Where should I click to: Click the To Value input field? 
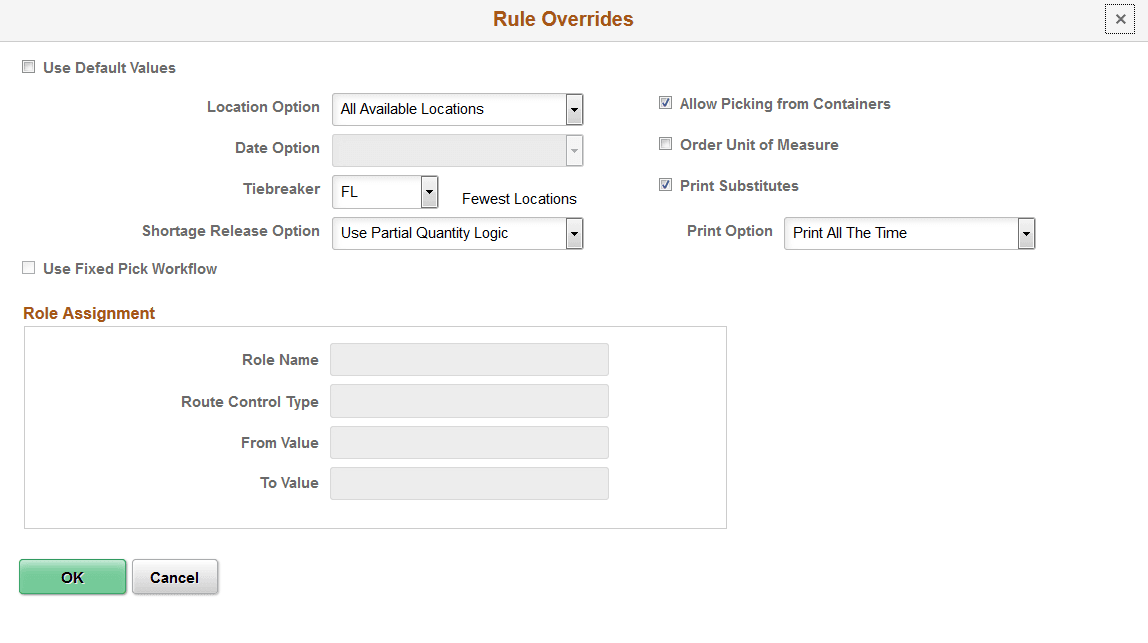(x=469, y=483)
